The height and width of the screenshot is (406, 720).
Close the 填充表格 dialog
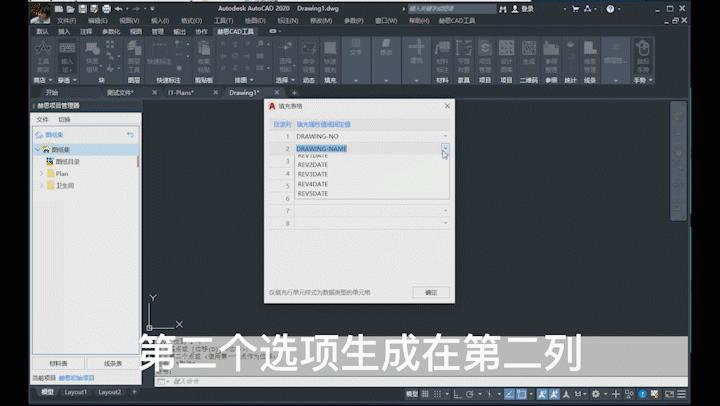coord(447,106)
